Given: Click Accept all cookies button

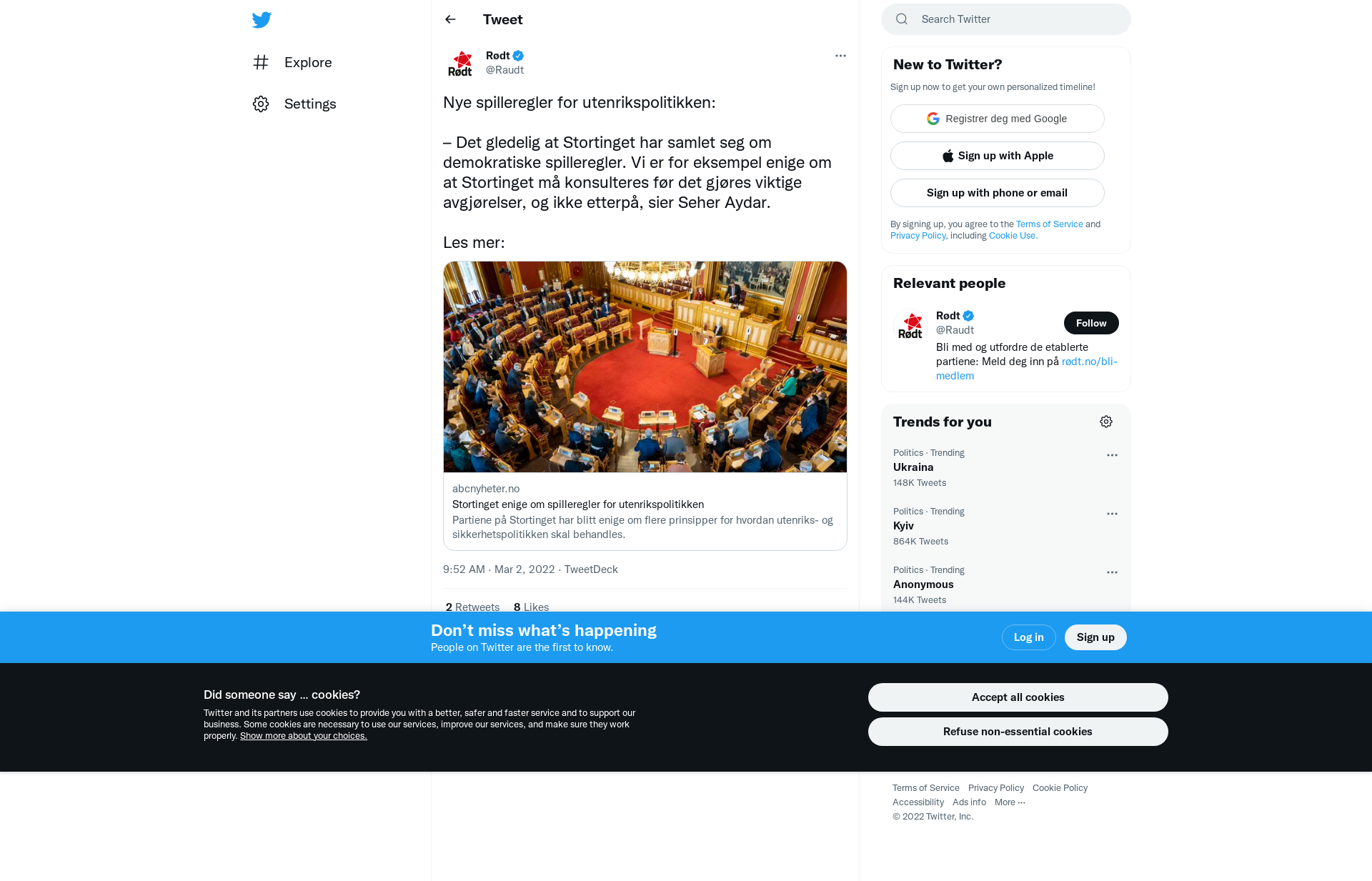Looking at the screenshot, I should 1018,697.
